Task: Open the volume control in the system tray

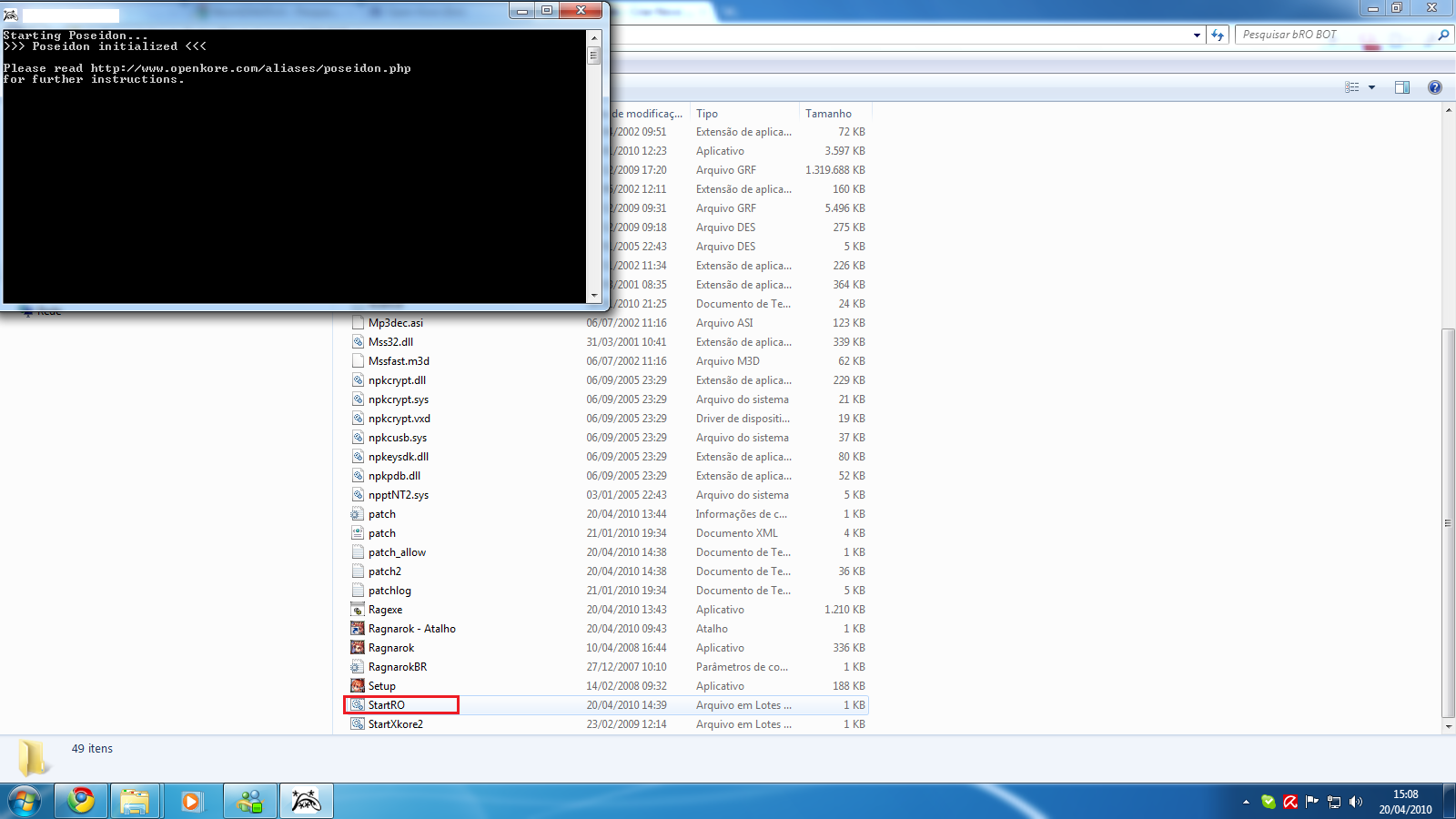Action: point(1356,802)
